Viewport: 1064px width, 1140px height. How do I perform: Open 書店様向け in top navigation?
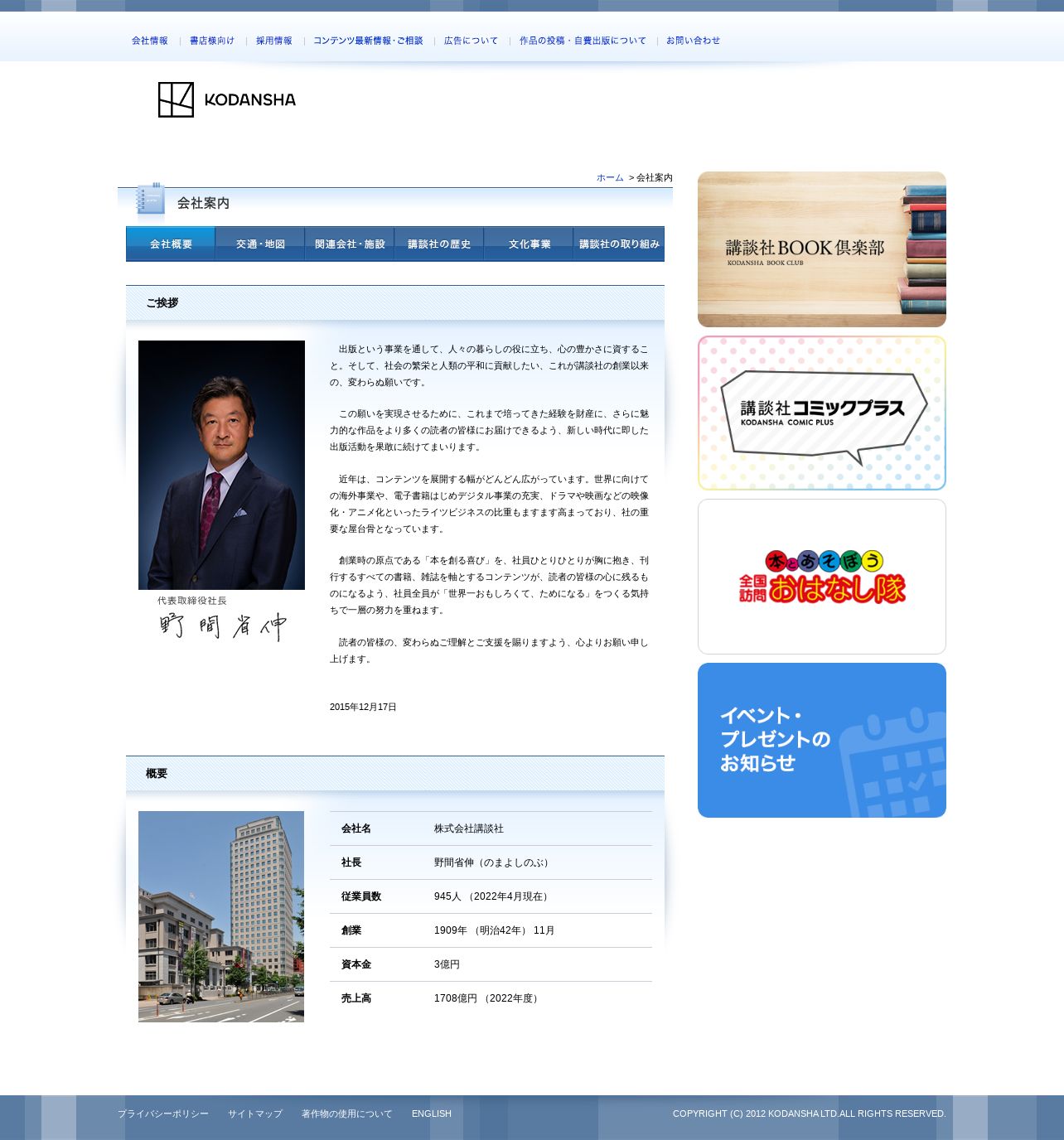(x=212, y=41)
